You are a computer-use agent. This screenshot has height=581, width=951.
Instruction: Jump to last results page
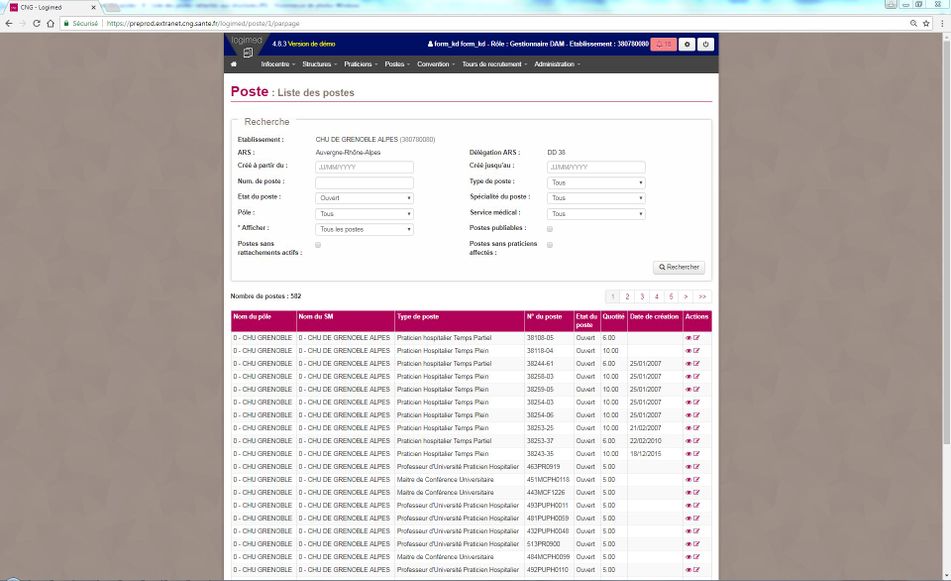[702, 297]
